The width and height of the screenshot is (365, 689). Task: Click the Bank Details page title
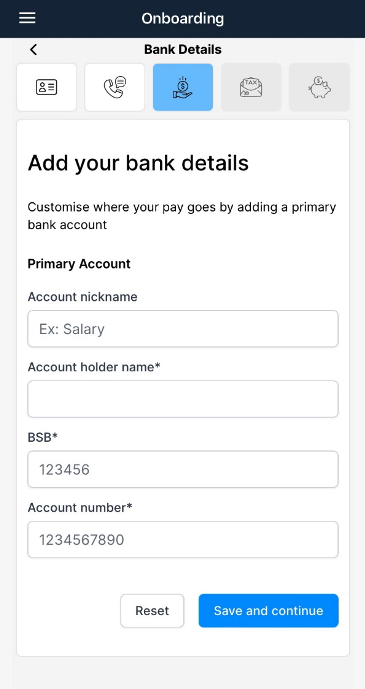183,50
